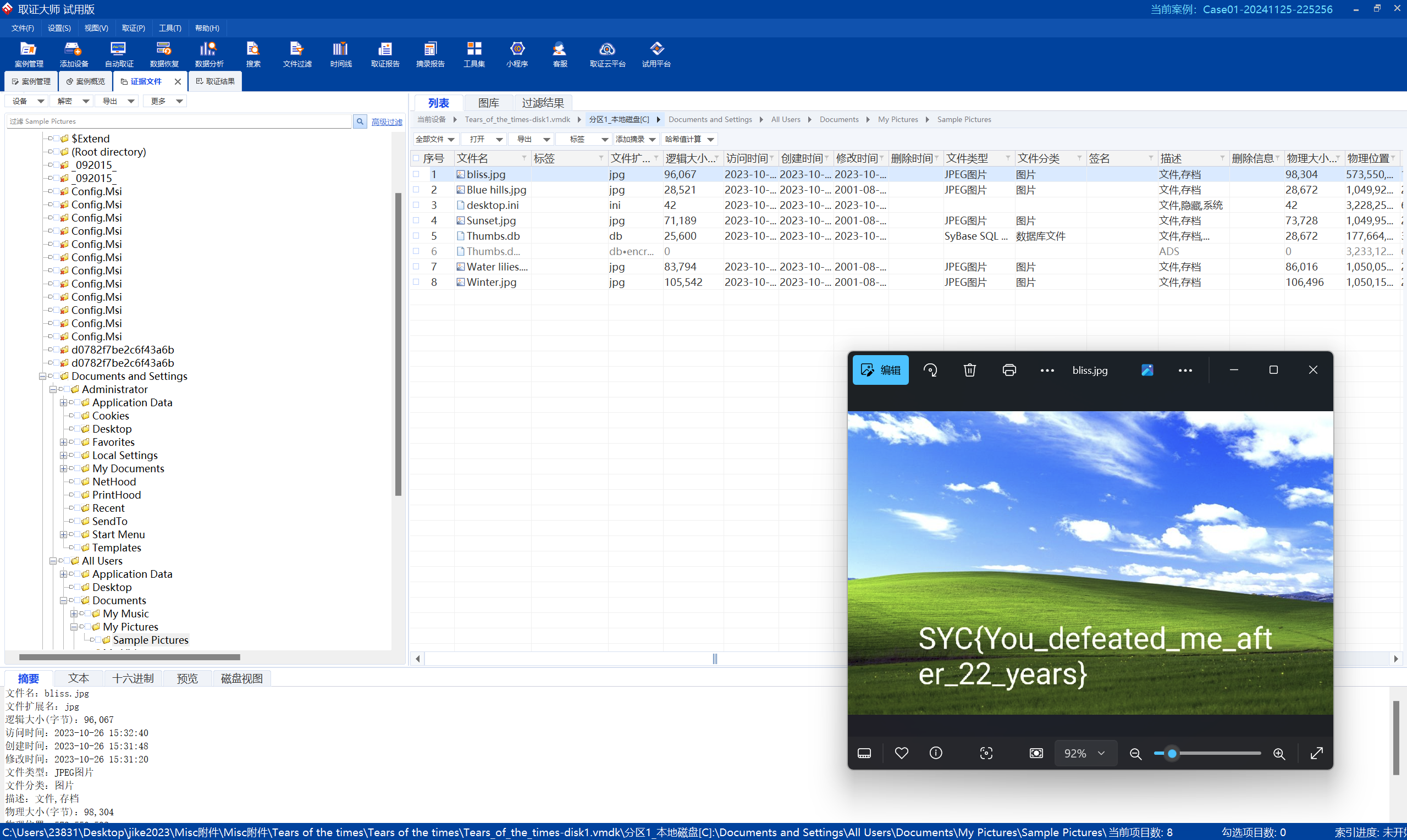Click the Tears_of_the_times-disk1.vmdk breadcrumb
1407x840 pixels.
[517, 119]
